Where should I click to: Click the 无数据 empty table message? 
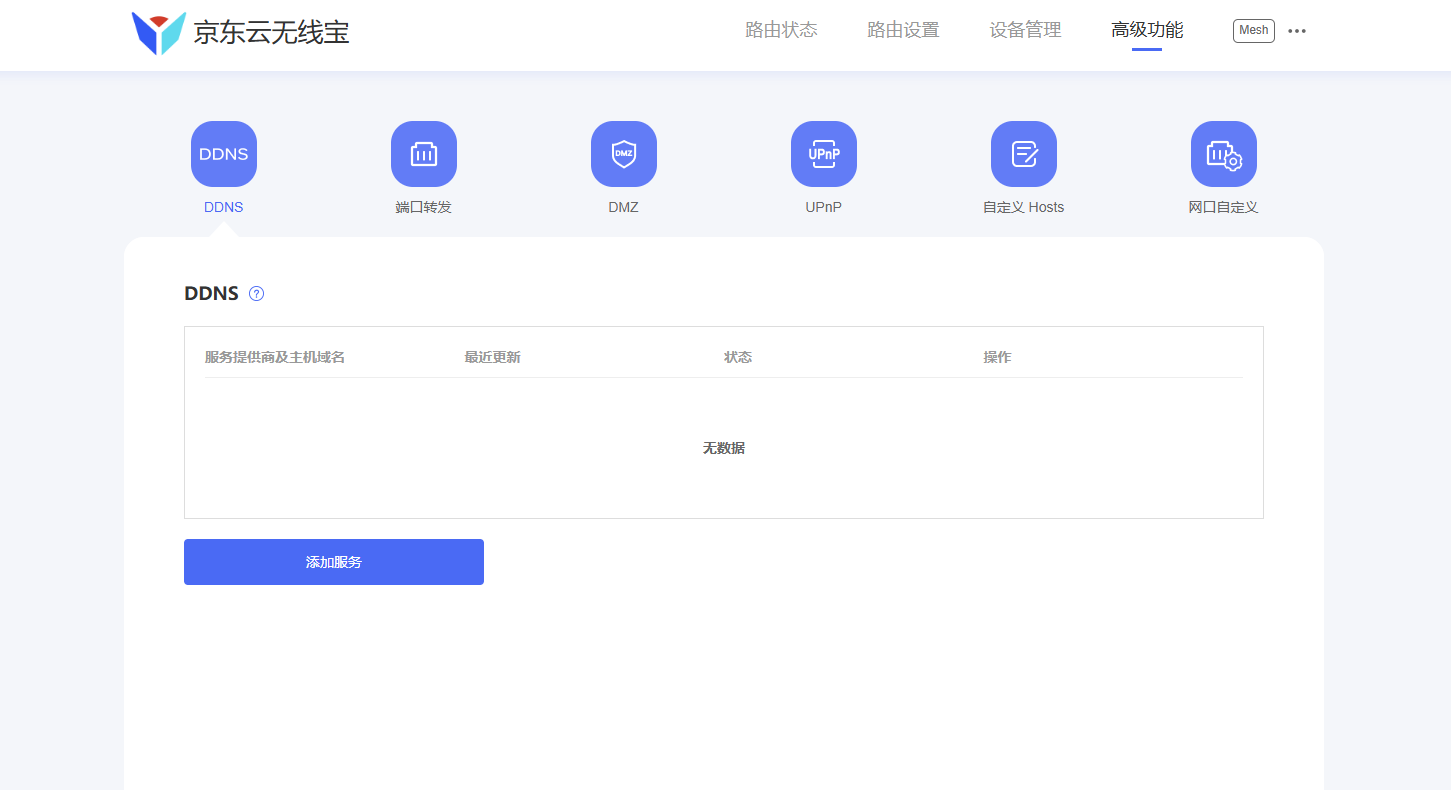[x=723, y=447]
